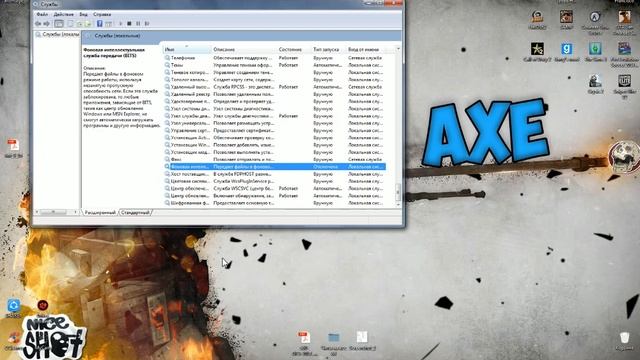Click the services list scroll-down arrow
This screenshot has width=640, height=360.
(x=398, y=205)
